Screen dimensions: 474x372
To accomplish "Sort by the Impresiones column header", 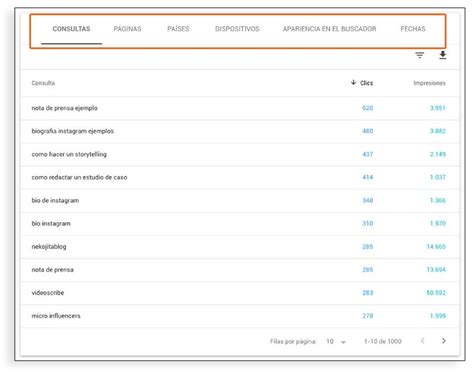I will coord(429,83).
